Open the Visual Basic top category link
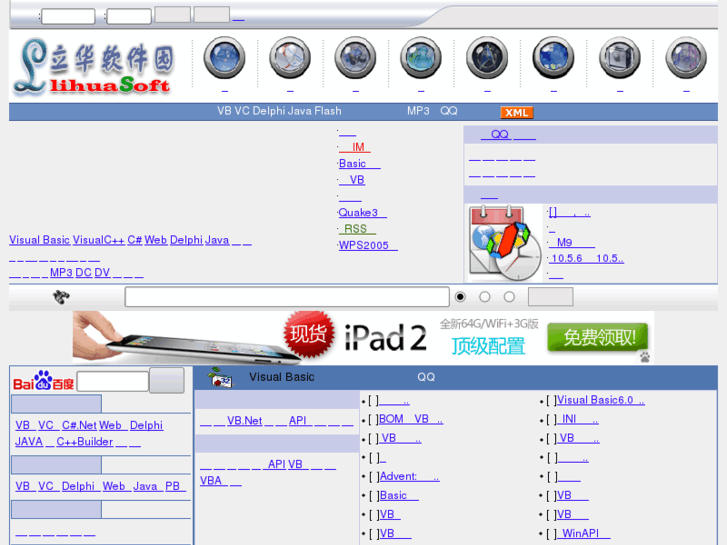 point(39,240)
